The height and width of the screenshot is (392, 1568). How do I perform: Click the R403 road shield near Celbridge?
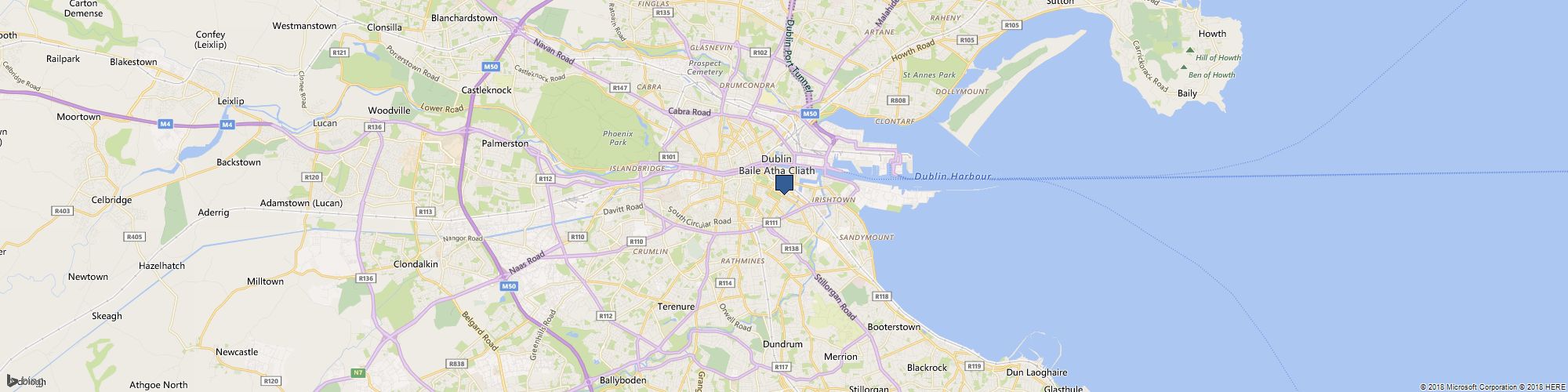(62, 211)
